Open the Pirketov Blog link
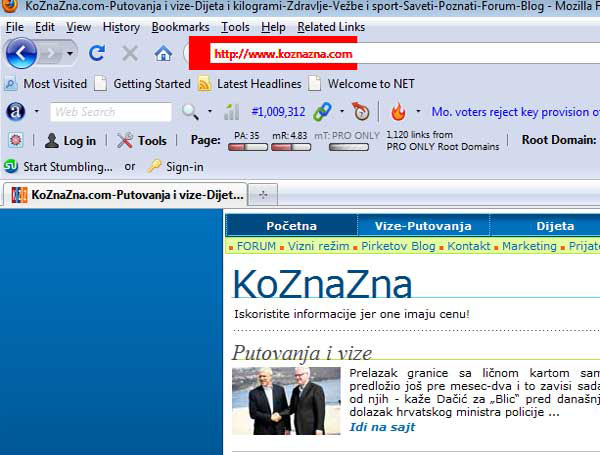This screenshot has width=600, height=455. (398, 246)
